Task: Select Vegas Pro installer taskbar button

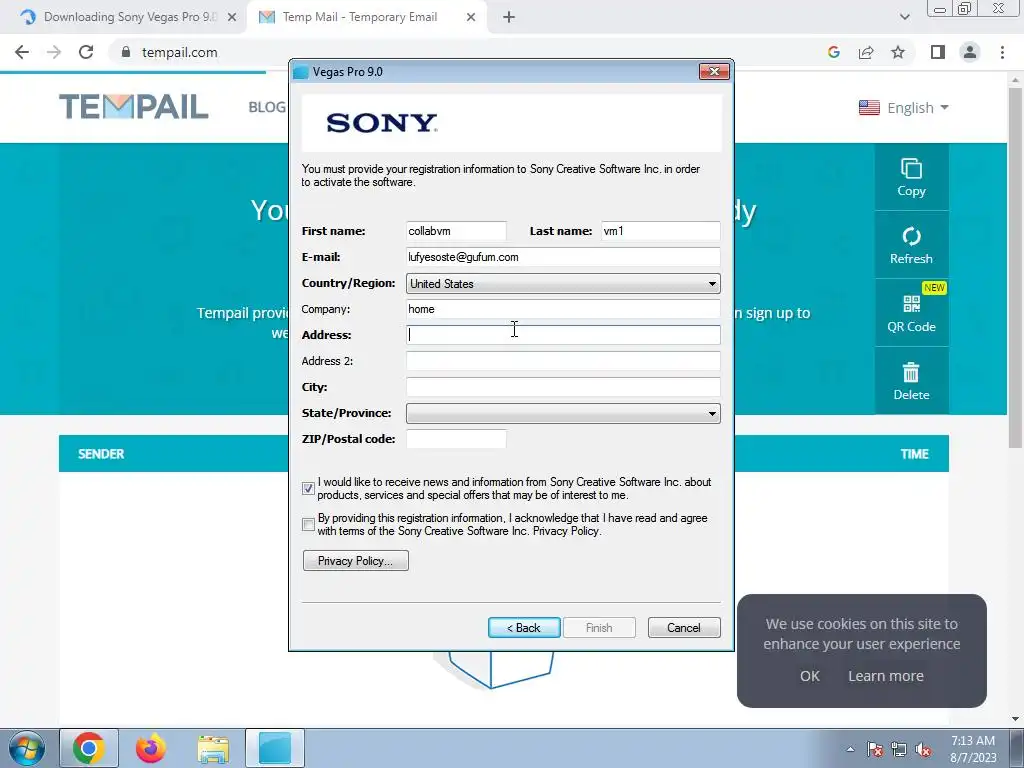Action: coord(275,748)
